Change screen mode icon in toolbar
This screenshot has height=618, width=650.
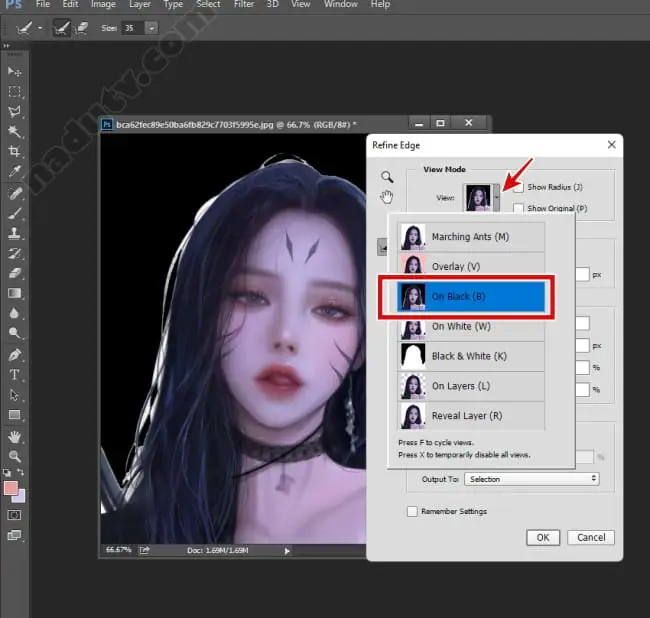click(x=15, y=535)
